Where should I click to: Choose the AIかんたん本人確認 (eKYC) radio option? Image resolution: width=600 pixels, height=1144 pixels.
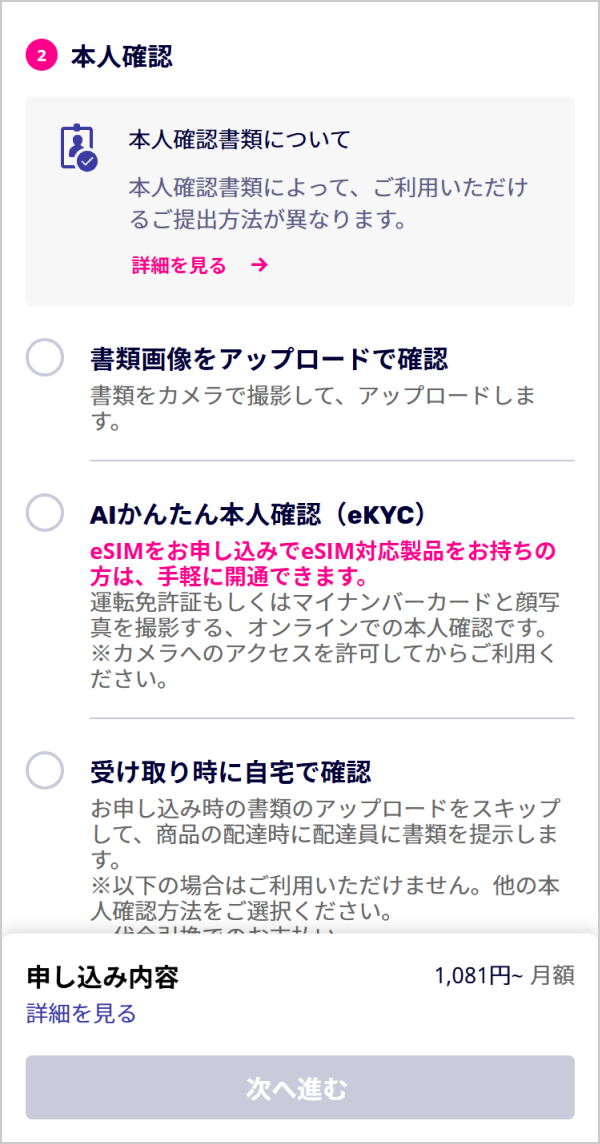[x=45, y=514]
